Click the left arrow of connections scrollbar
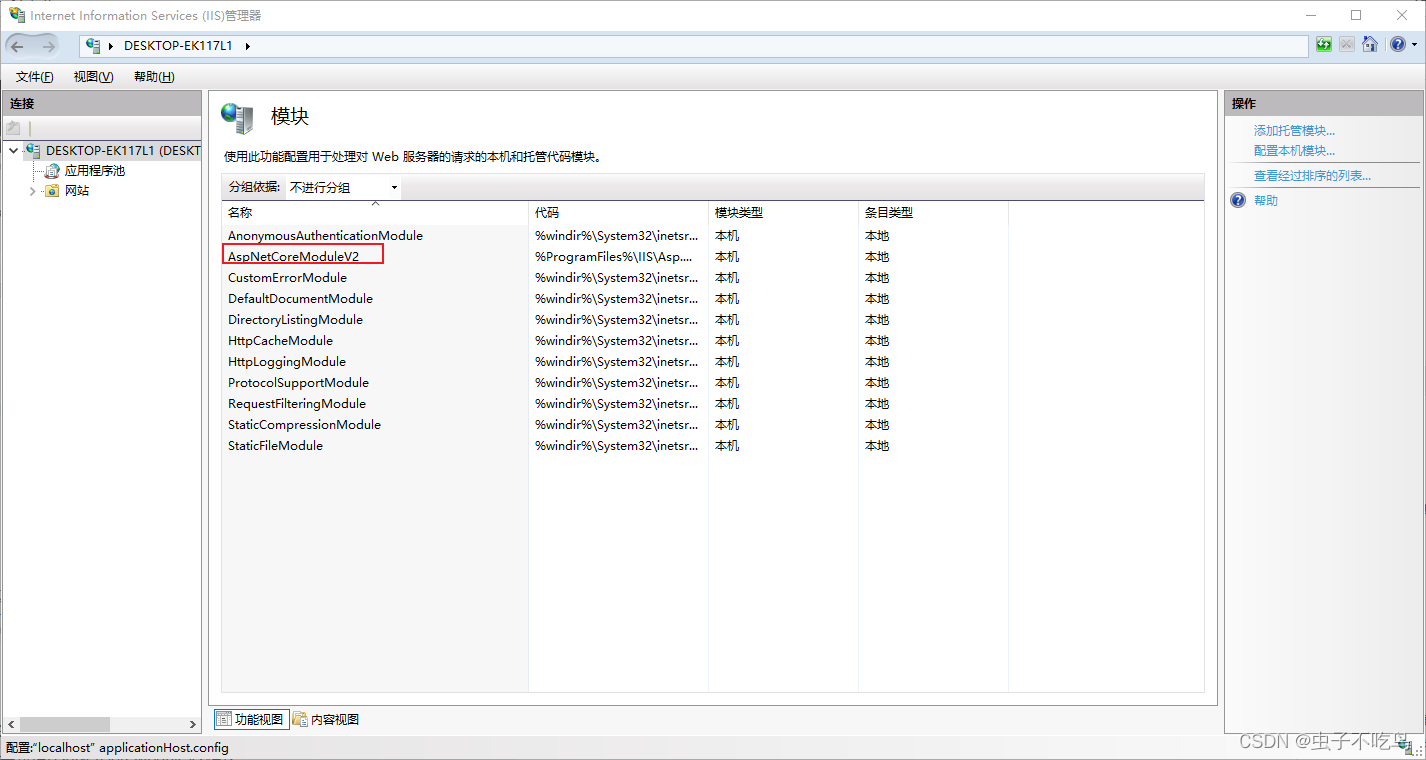This screenshot has height=760, width=1426. 11,724
